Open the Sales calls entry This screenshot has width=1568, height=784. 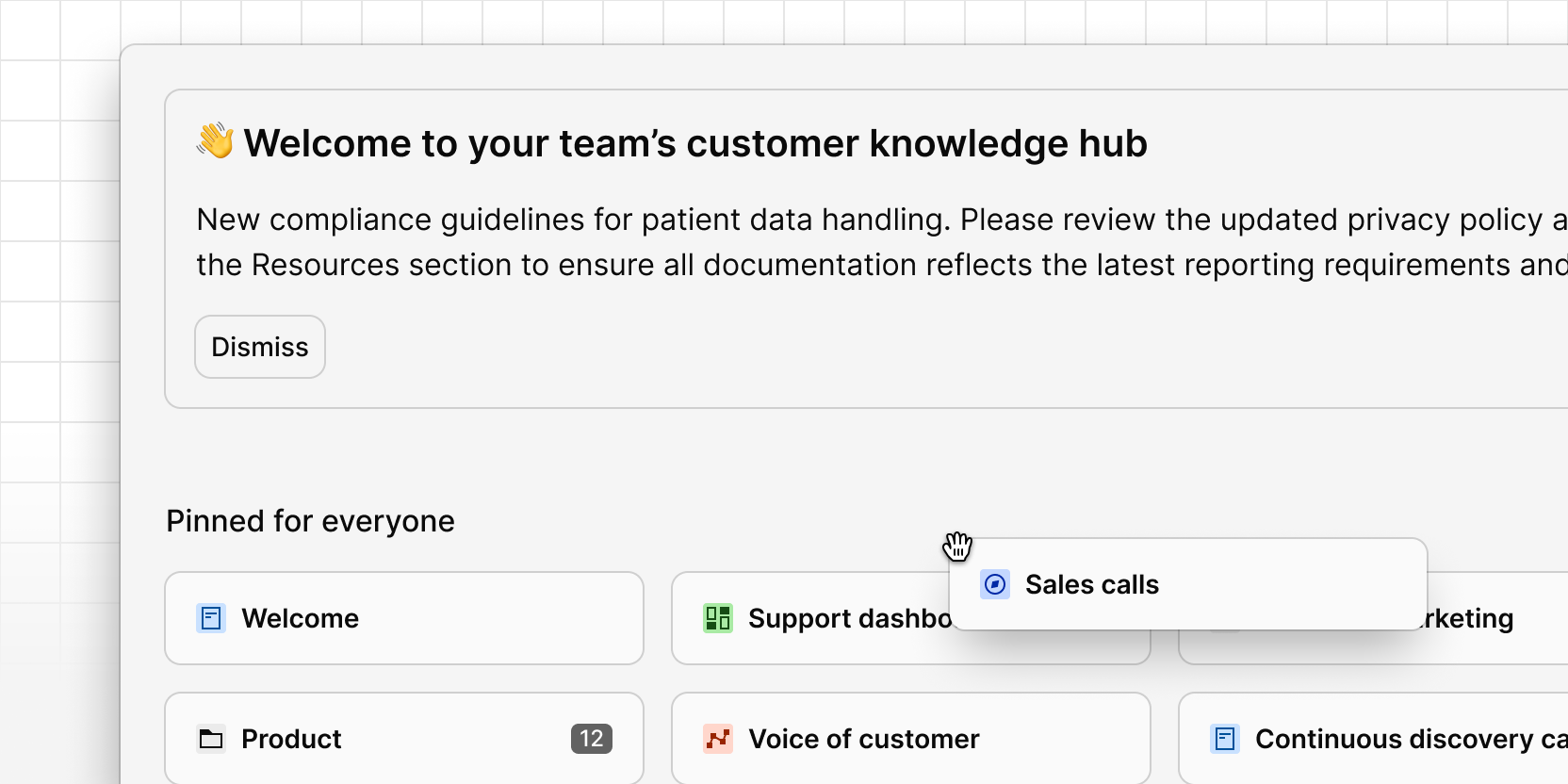pos(1091,584)
